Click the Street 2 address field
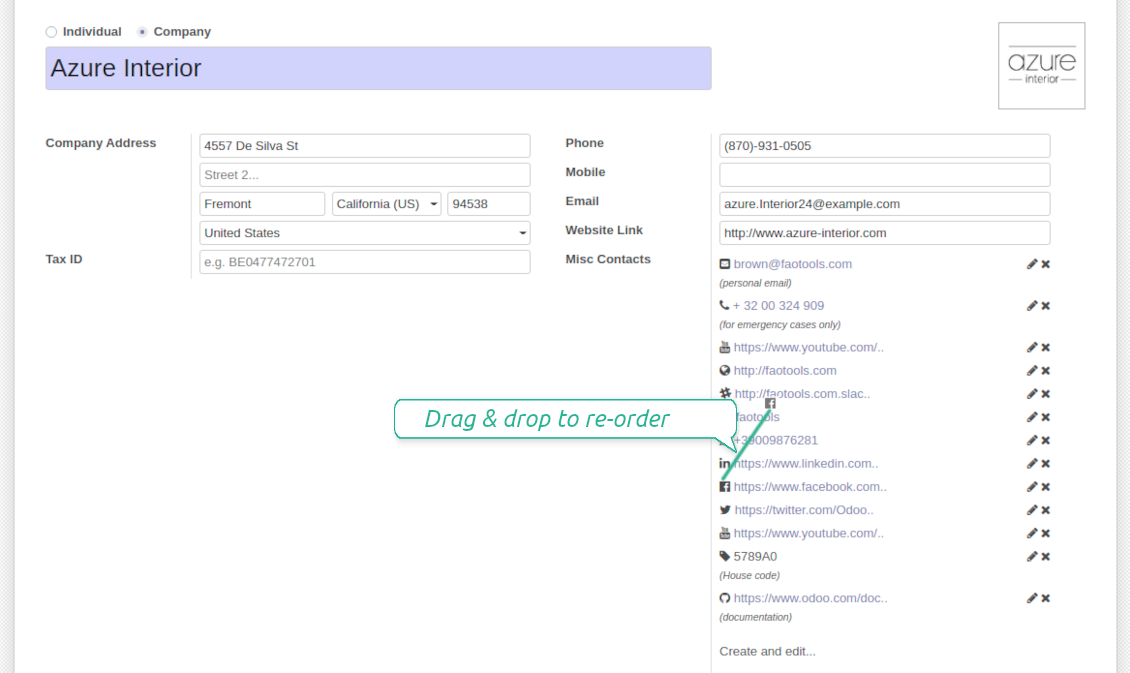The image size is (1130, 673). tap(364, 175)
